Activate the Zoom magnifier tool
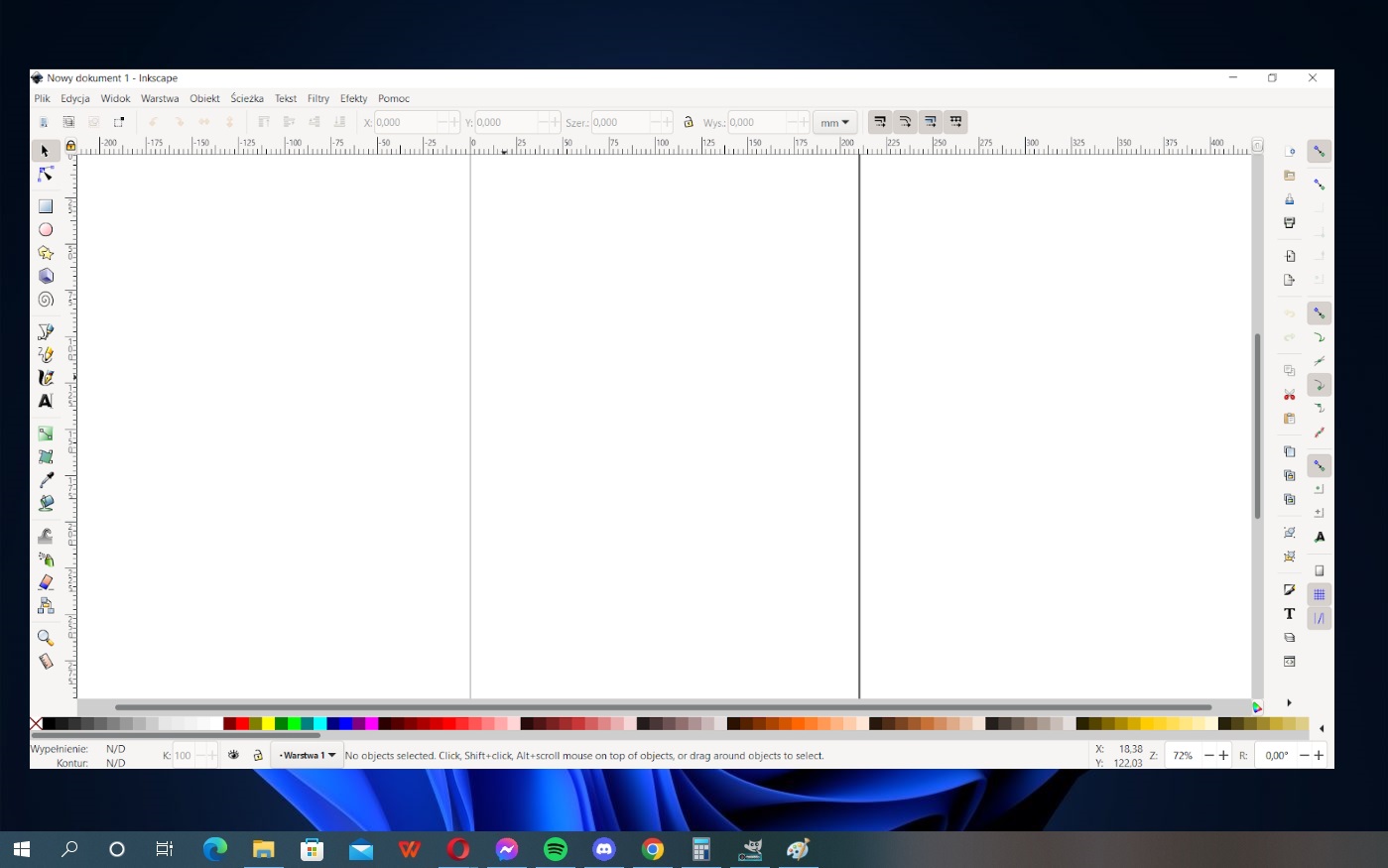This screenshot has width=1388, height=868. (x=46, y=638)
